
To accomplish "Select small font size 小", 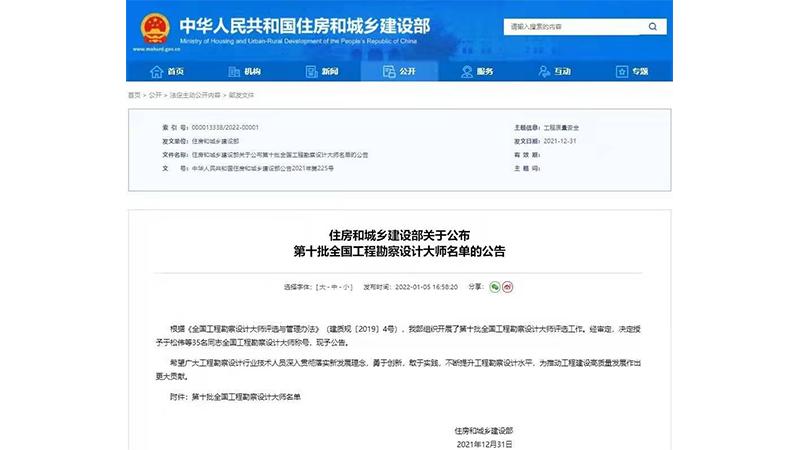I will point(346,287).
